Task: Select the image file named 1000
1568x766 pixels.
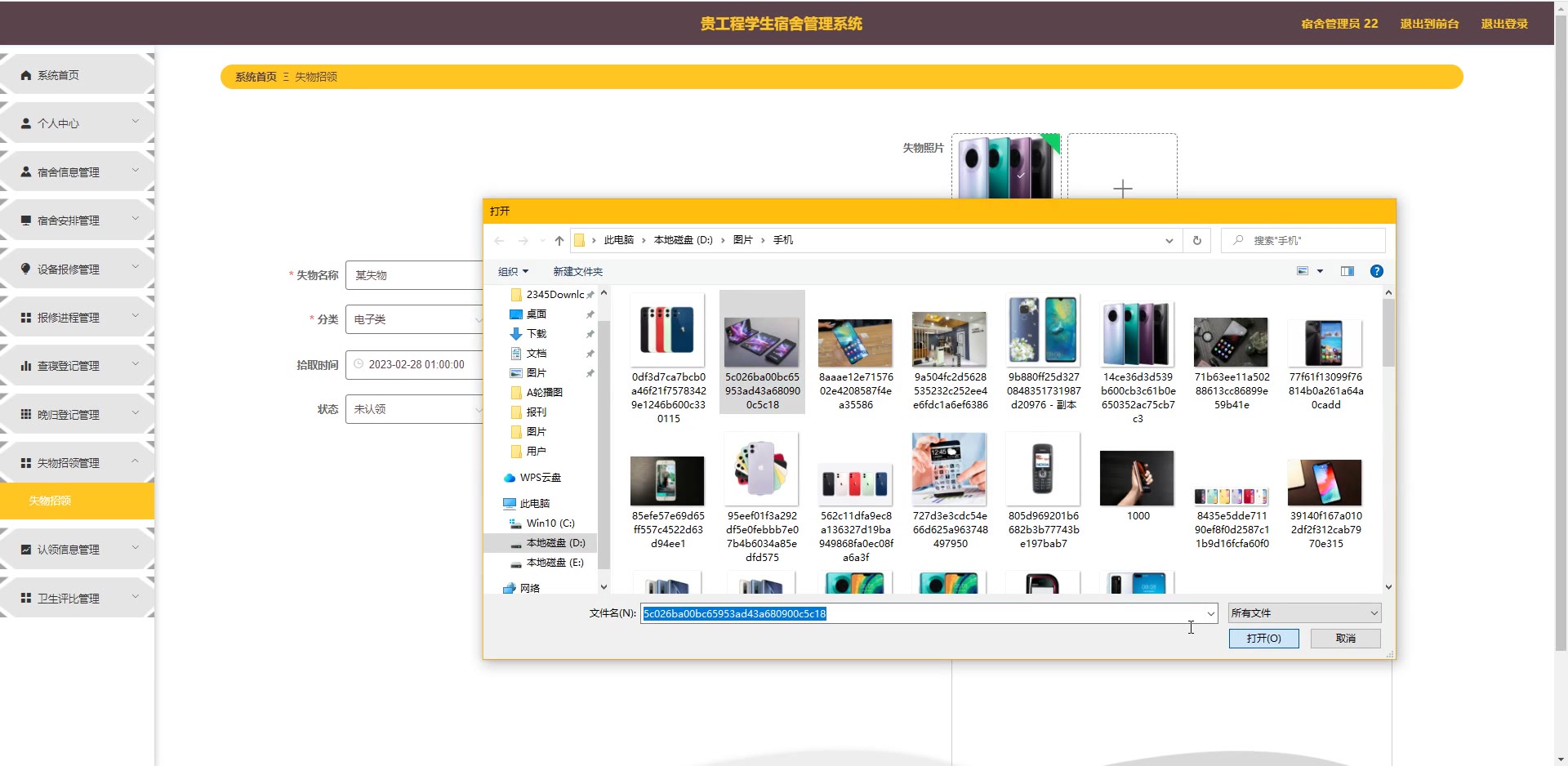Action: tap(1138, 478)
